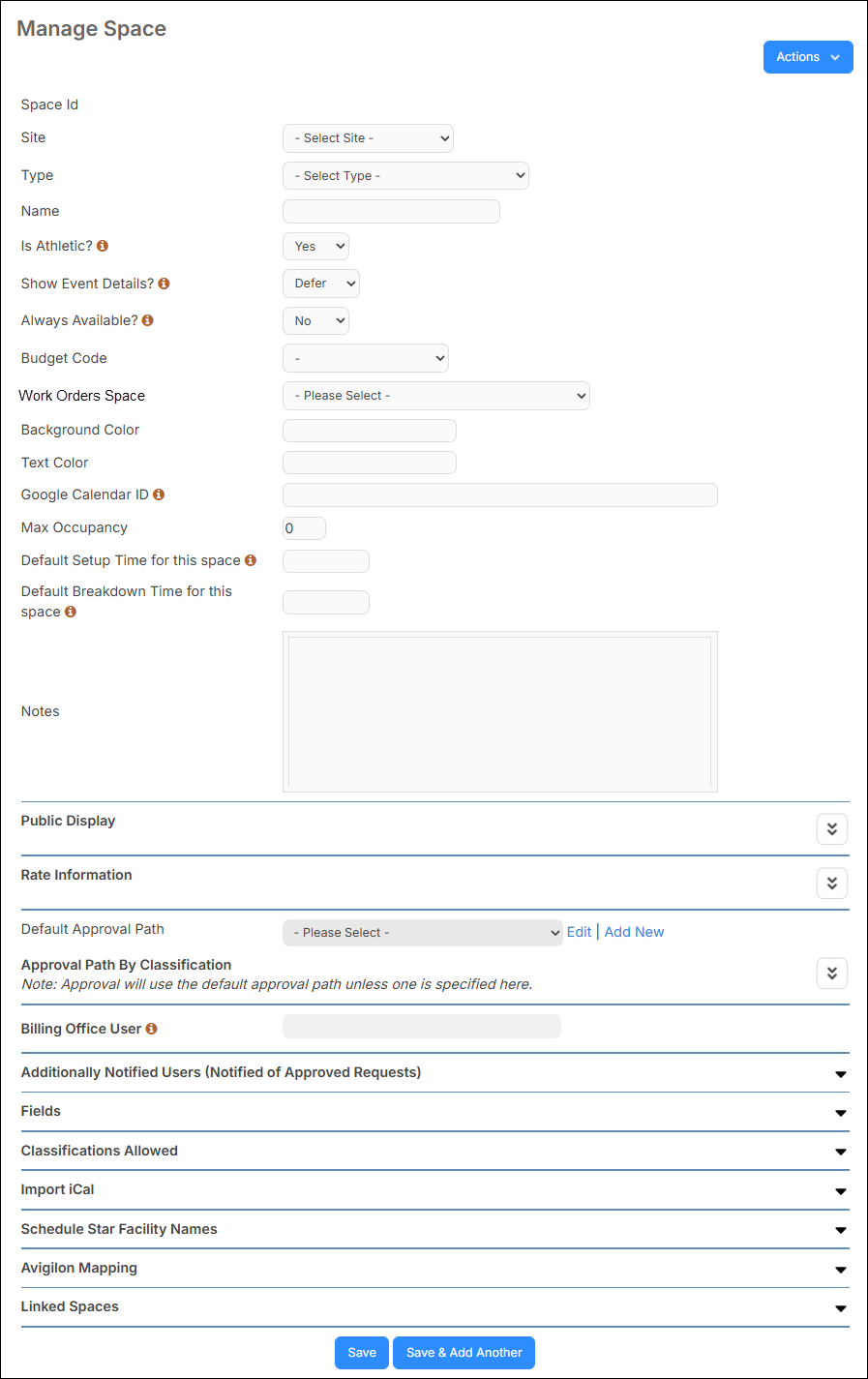The image size is (868, 1379).
Task: Expand the Rate Information section
Action: pyautogui.click(x=832, y=884)
